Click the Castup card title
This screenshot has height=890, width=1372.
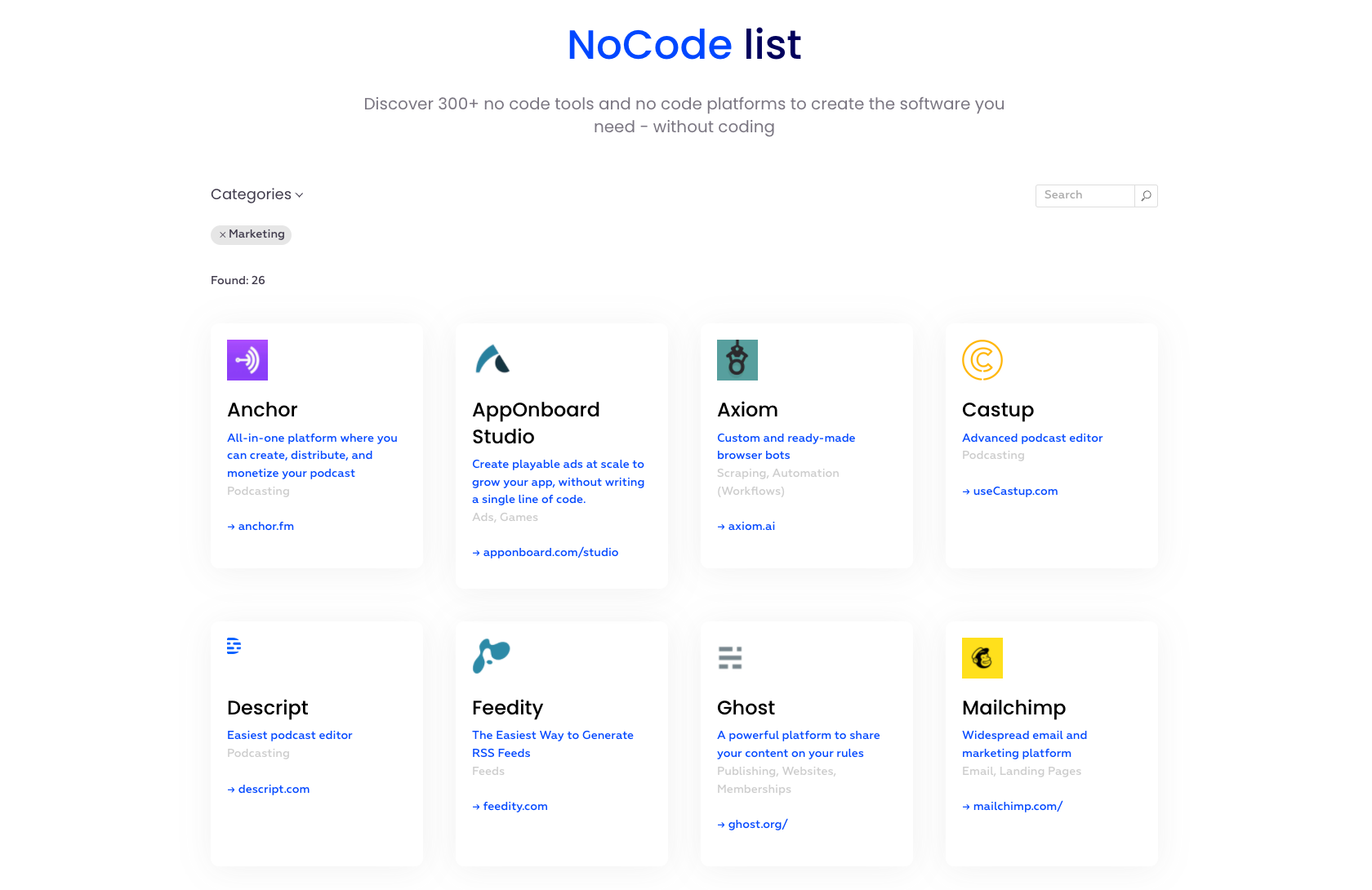[998, 410]
